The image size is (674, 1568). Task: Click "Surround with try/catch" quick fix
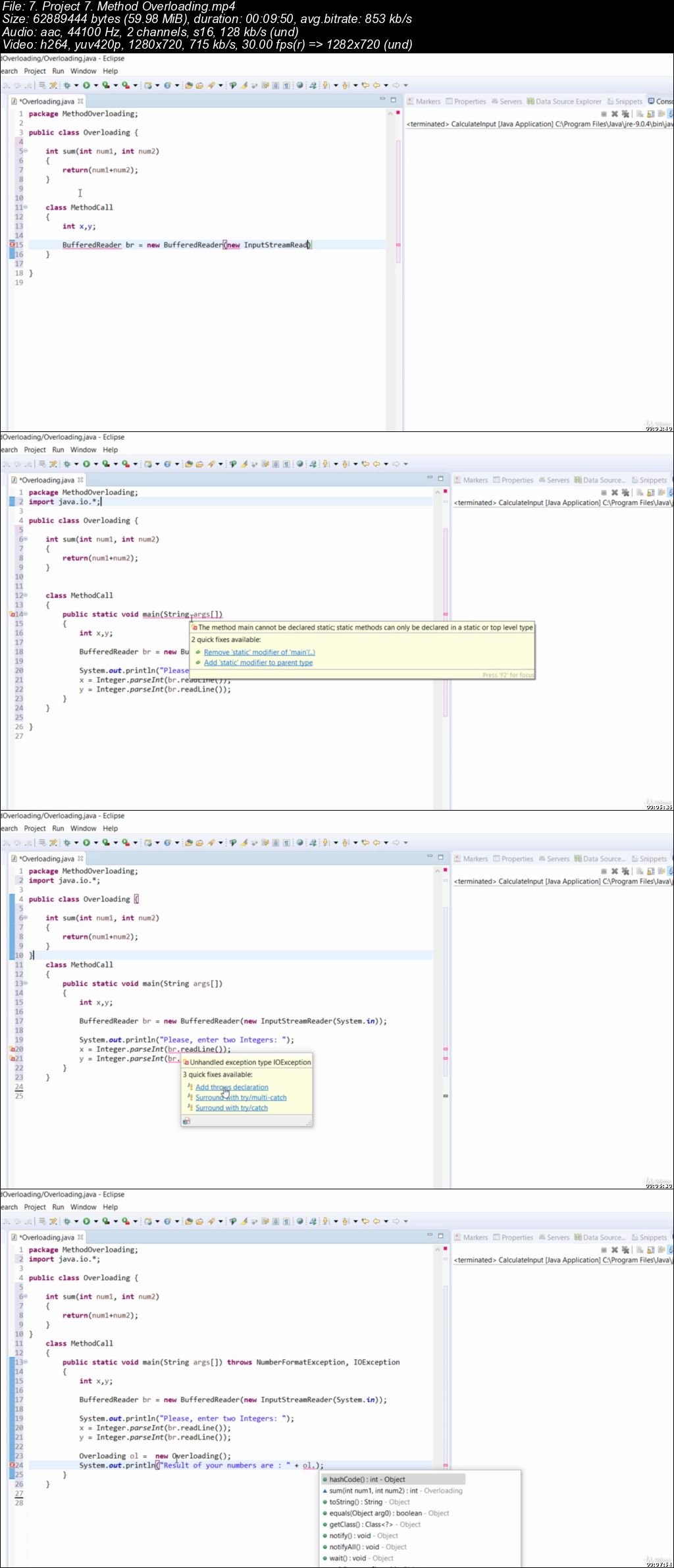pos(232,1108)
